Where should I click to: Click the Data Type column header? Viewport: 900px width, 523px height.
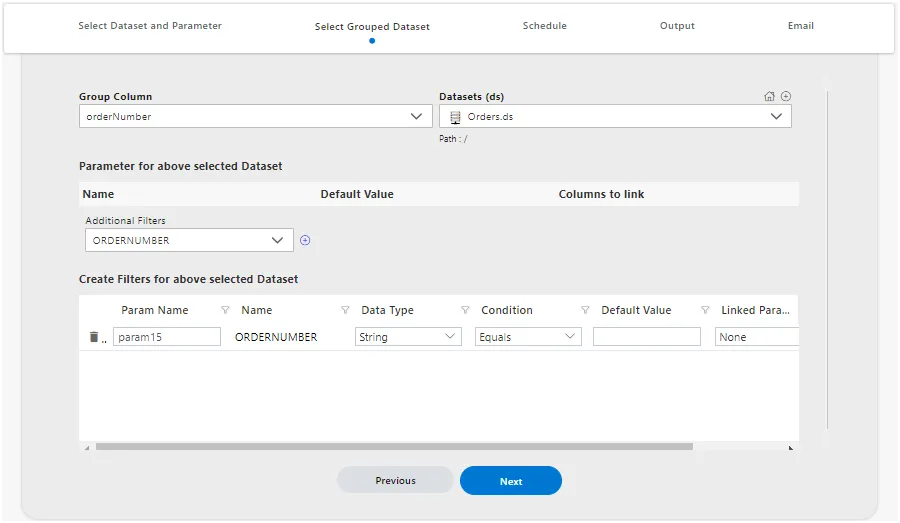tap(387, 310)
